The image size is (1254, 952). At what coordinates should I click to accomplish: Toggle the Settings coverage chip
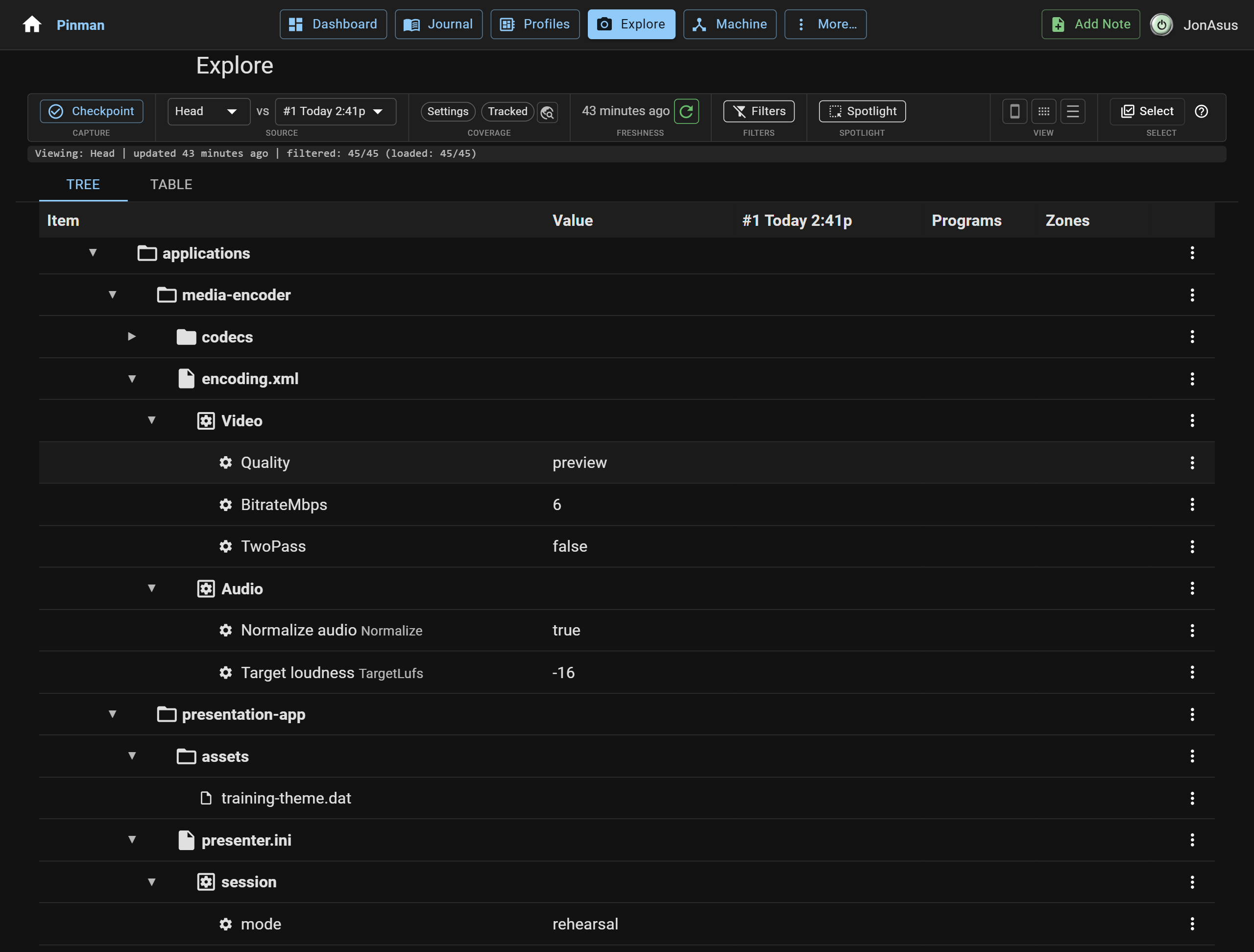(x=448, y=112)
